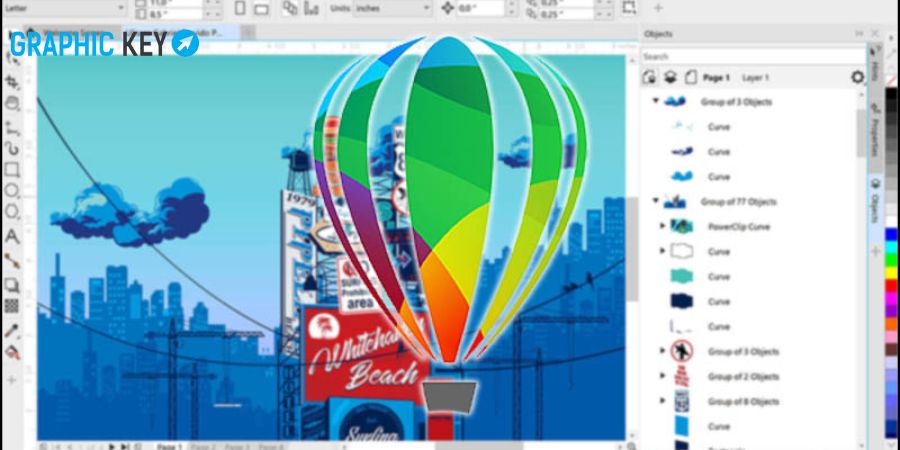
Task: Select the Polygon tool
Action: click(12, 212)
